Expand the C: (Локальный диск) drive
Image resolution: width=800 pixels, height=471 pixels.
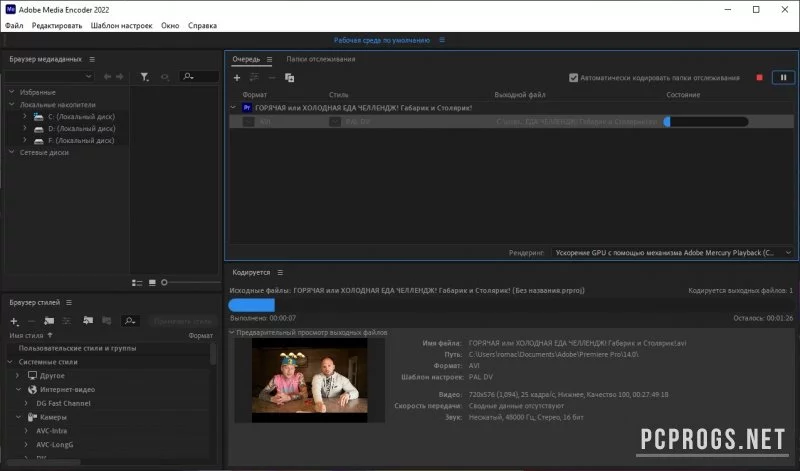(x=24, y=116)
